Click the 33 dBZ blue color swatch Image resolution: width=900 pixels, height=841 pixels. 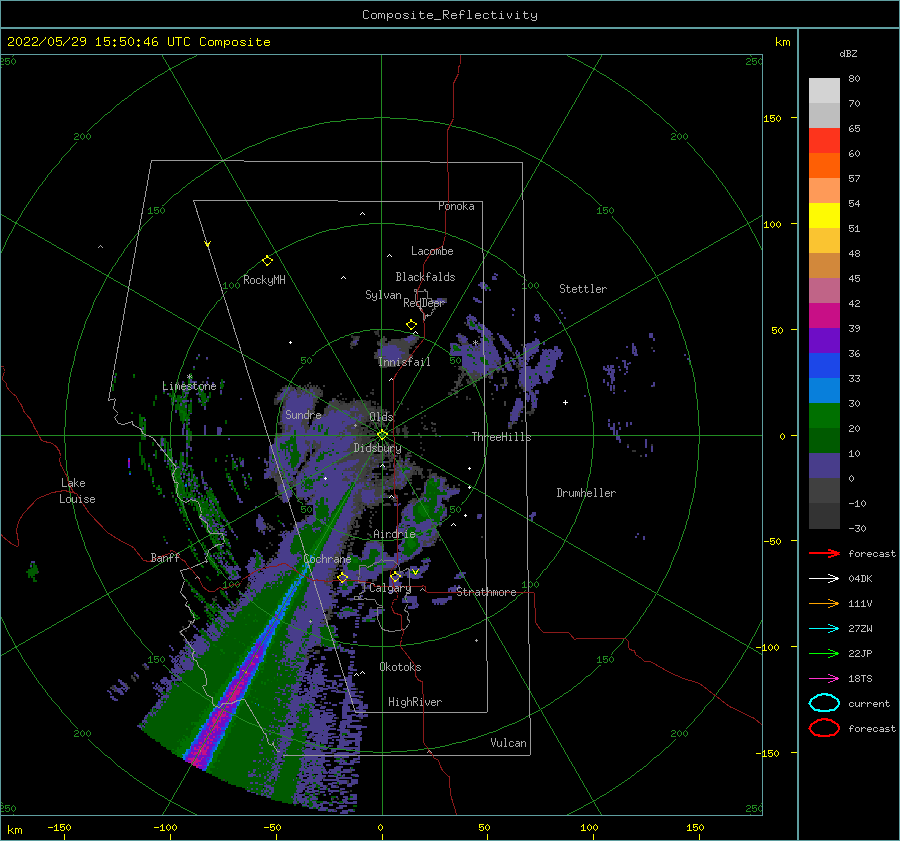[x=824, y=365]
